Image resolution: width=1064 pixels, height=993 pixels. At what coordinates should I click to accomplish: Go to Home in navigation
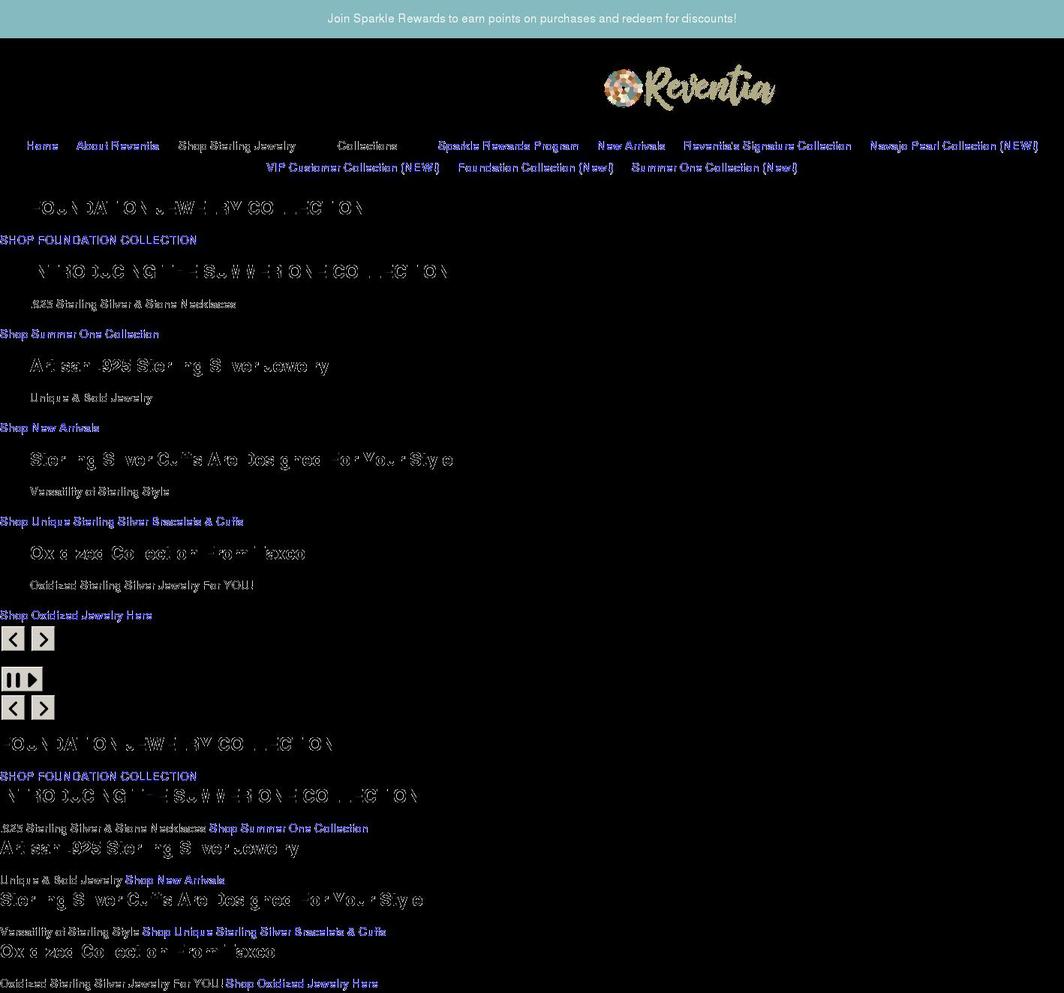42,146
